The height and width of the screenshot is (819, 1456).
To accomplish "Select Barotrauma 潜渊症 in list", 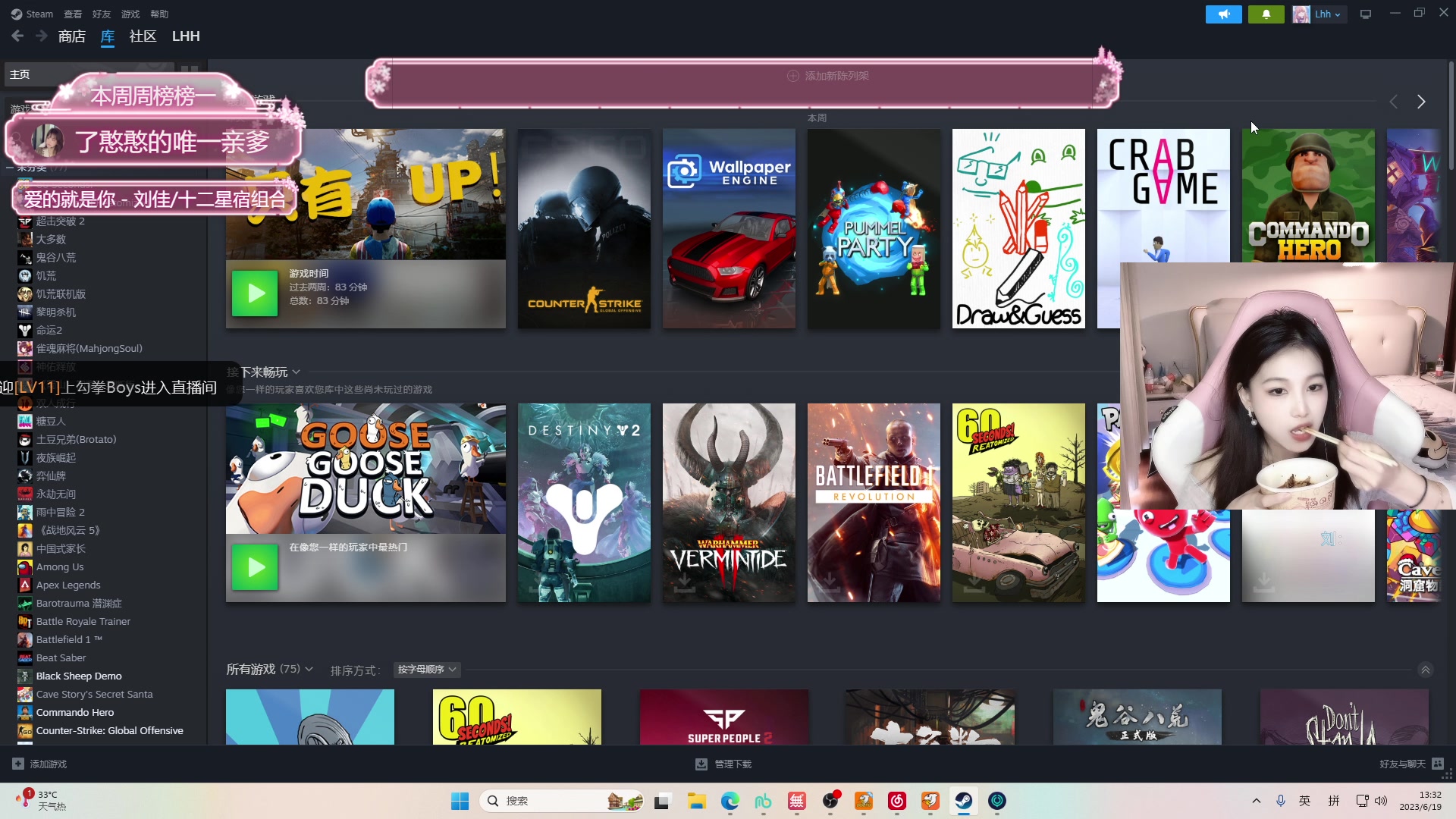I will pyautogui.click(x=79, y=603).
